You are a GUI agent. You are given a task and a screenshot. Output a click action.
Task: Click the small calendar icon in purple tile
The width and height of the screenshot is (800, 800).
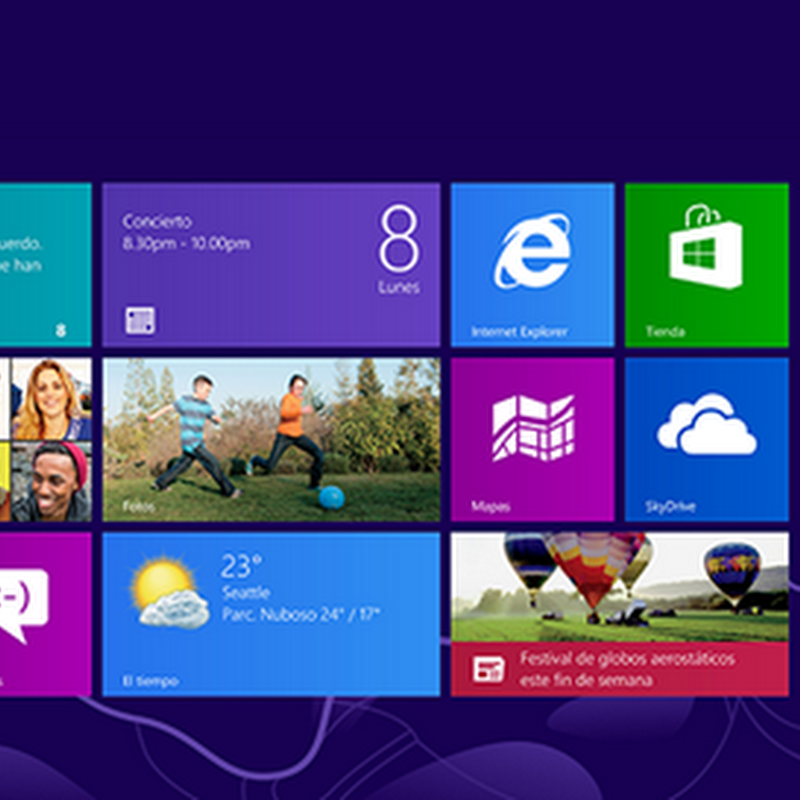pos(140,321)
